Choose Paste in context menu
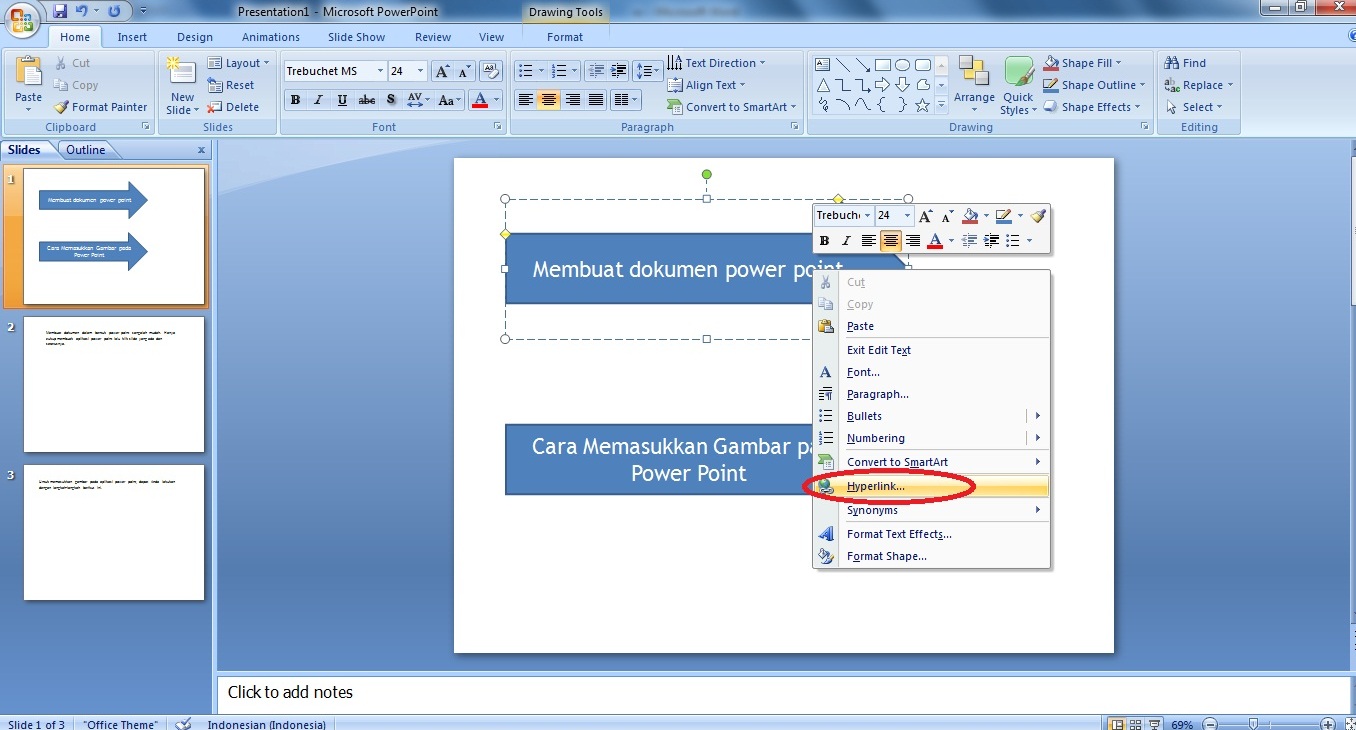This screenshot has height=730, width=1356. pyautogui.click(x=931, y=326)
